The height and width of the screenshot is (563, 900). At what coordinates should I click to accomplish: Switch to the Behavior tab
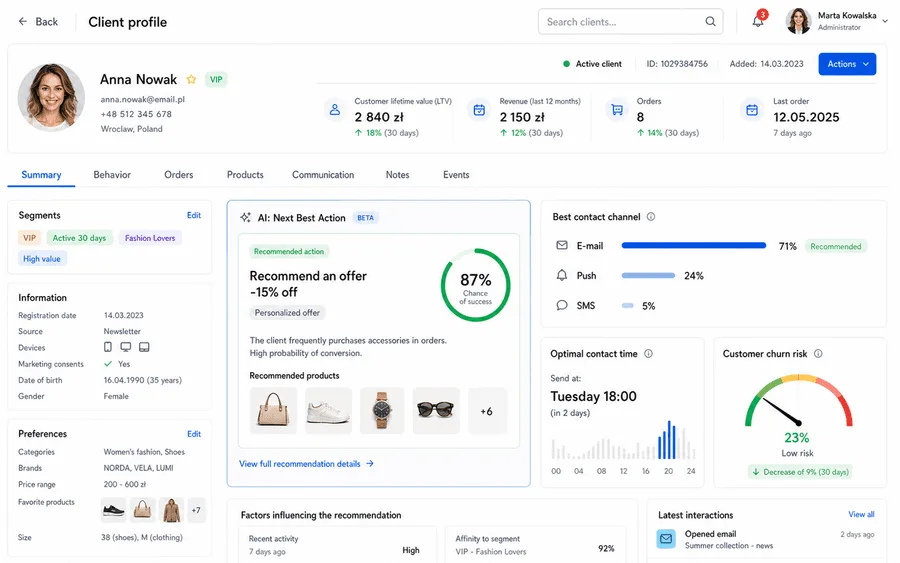112,174
